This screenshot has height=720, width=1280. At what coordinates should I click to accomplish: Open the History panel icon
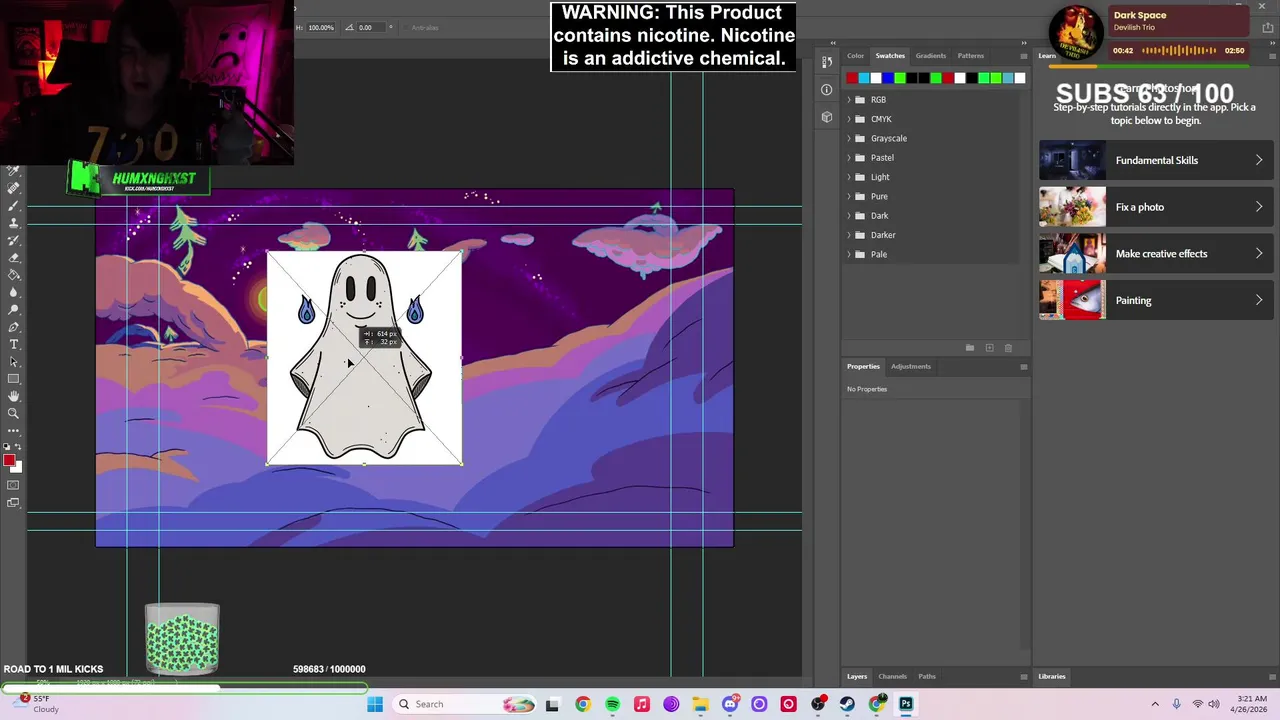pos(826,62)
